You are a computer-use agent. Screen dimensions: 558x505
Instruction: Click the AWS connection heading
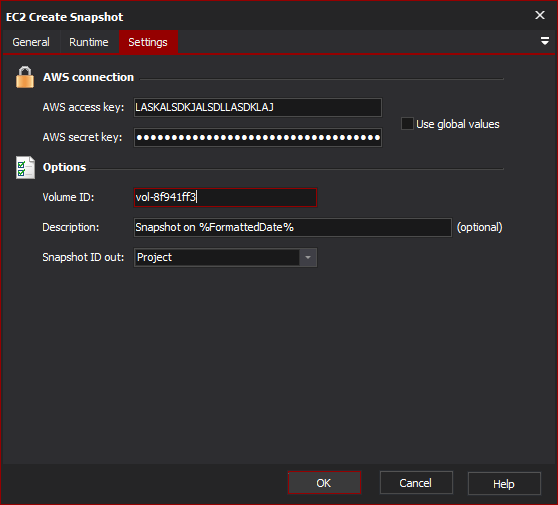tap(88, 77)
